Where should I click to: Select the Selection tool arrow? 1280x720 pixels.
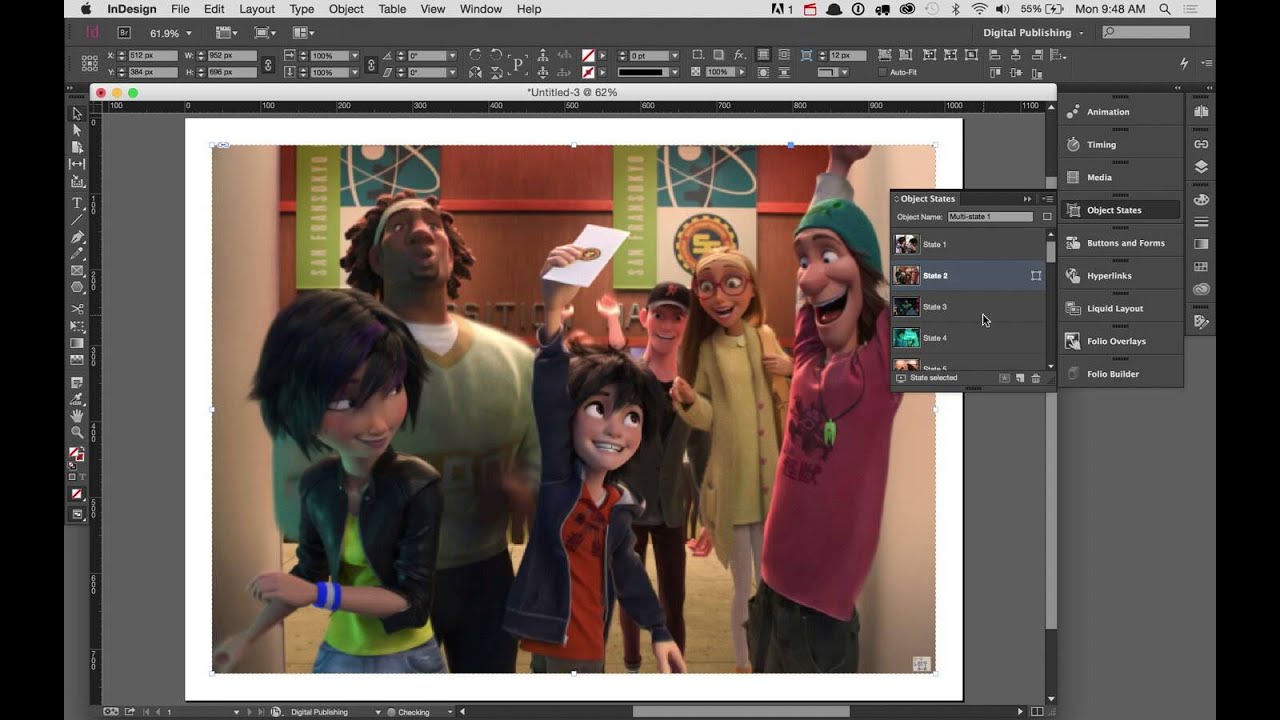point(77,113)
